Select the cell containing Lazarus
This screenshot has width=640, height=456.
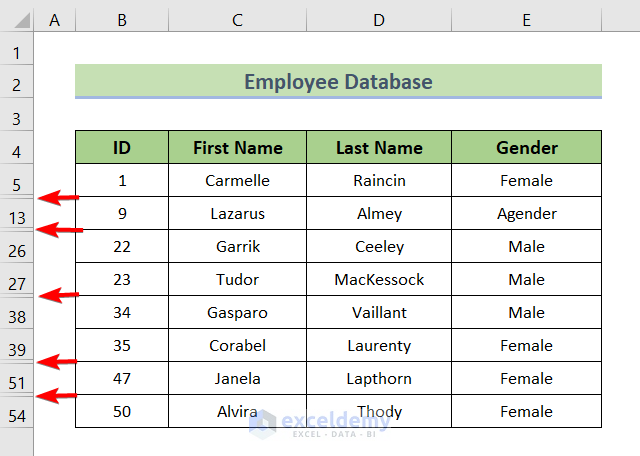tap(237, 213)
